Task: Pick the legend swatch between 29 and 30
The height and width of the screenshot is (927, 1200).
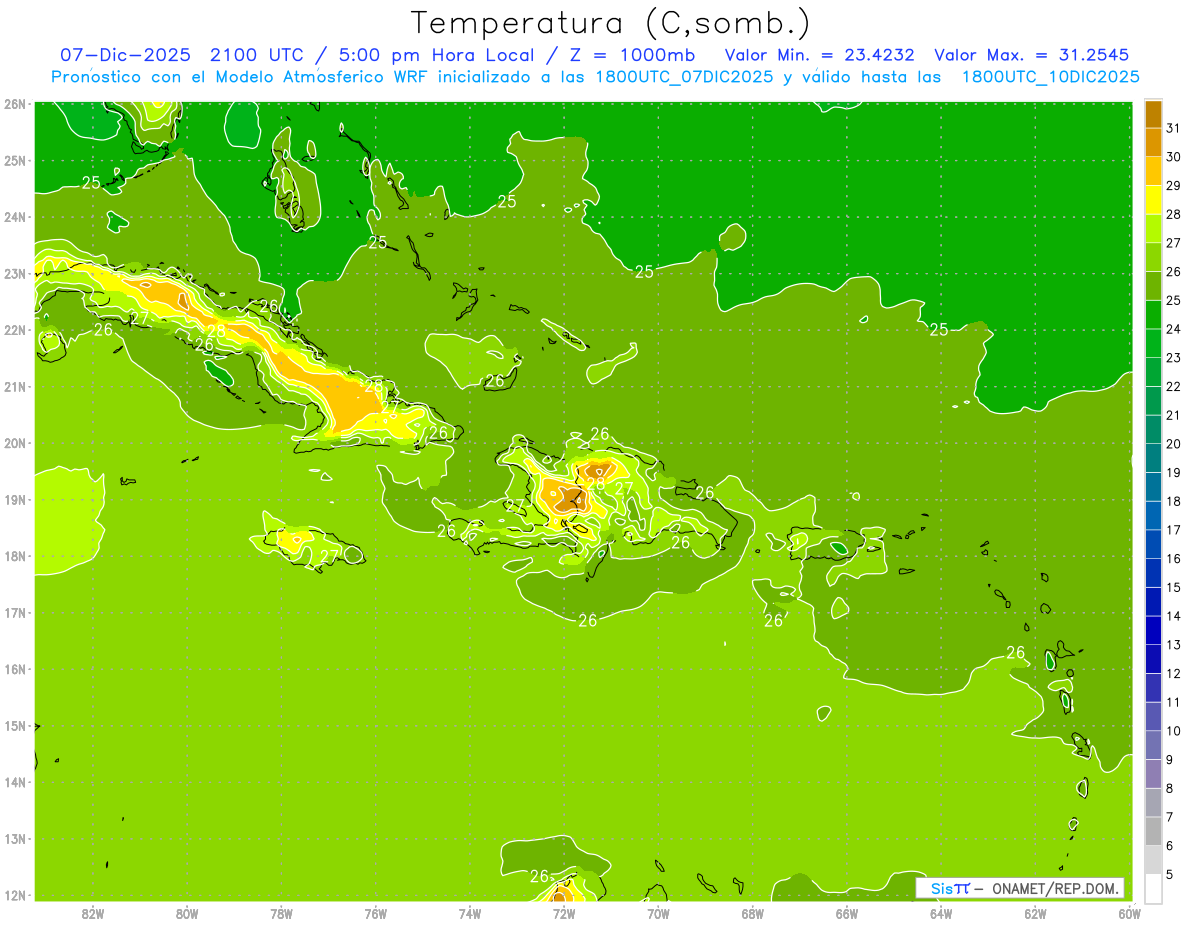Action: coord(1154,171)
